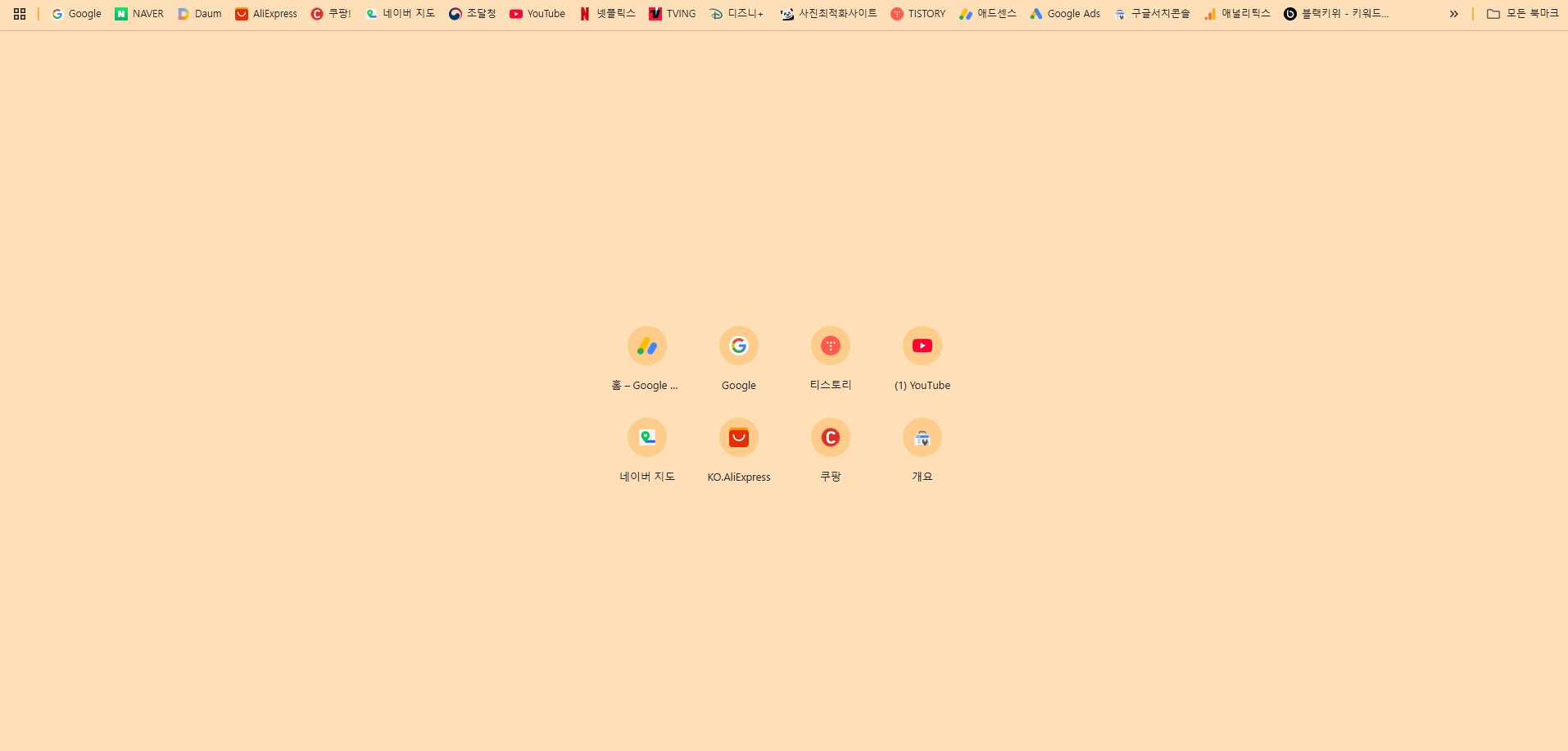Open the 블랙키위 - 키워드 bookmark

coord(1336,14)
